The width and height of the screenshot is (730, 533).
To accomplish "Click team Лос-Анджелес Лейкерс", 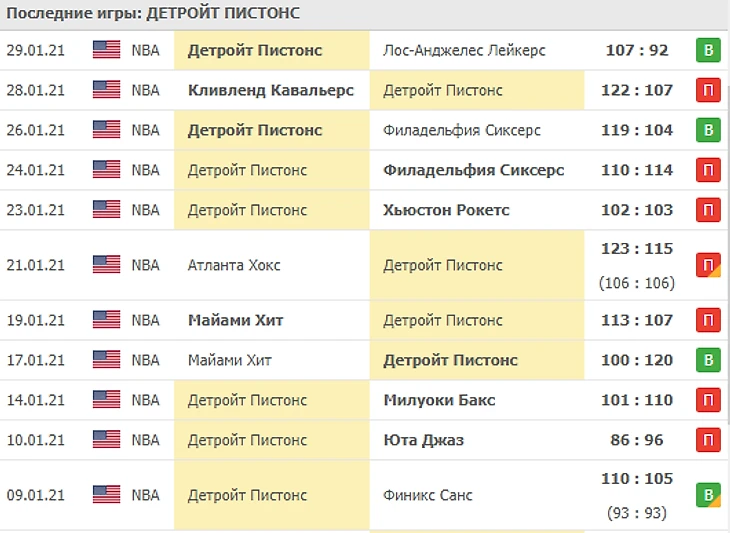I will pyautogui.click(x=464, y=50).
